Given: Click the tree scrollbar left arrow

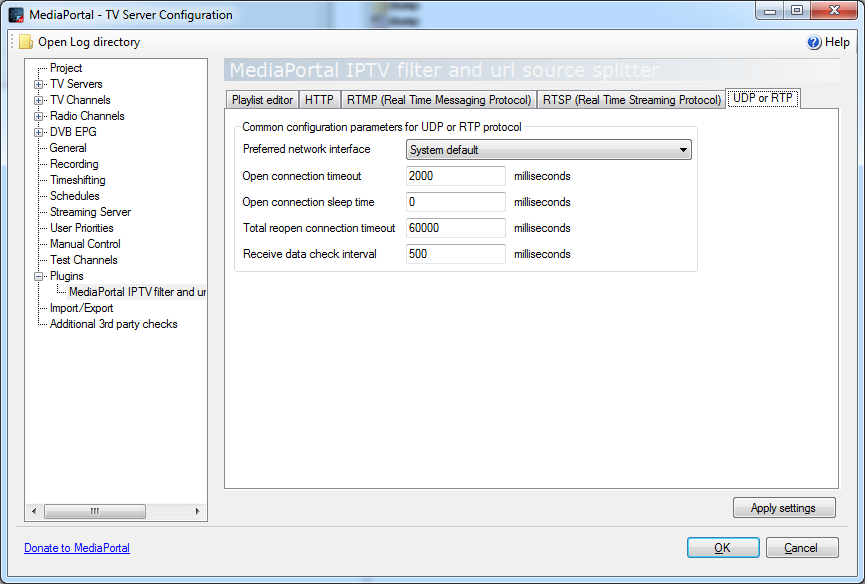Looking at the screenshot, I should pyautogui.click(x=34, y=511).
